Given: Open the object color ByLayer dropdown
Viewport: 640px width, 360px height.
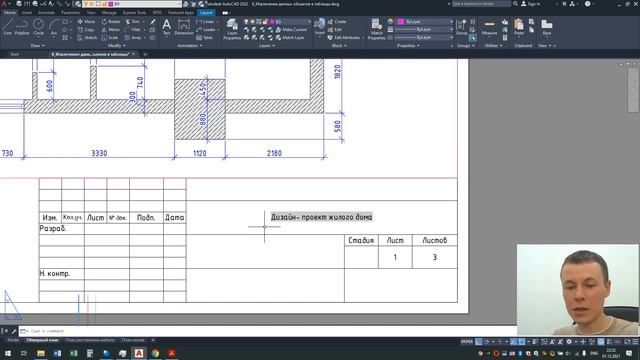Looking at the screenshot, I should (425, 21).
